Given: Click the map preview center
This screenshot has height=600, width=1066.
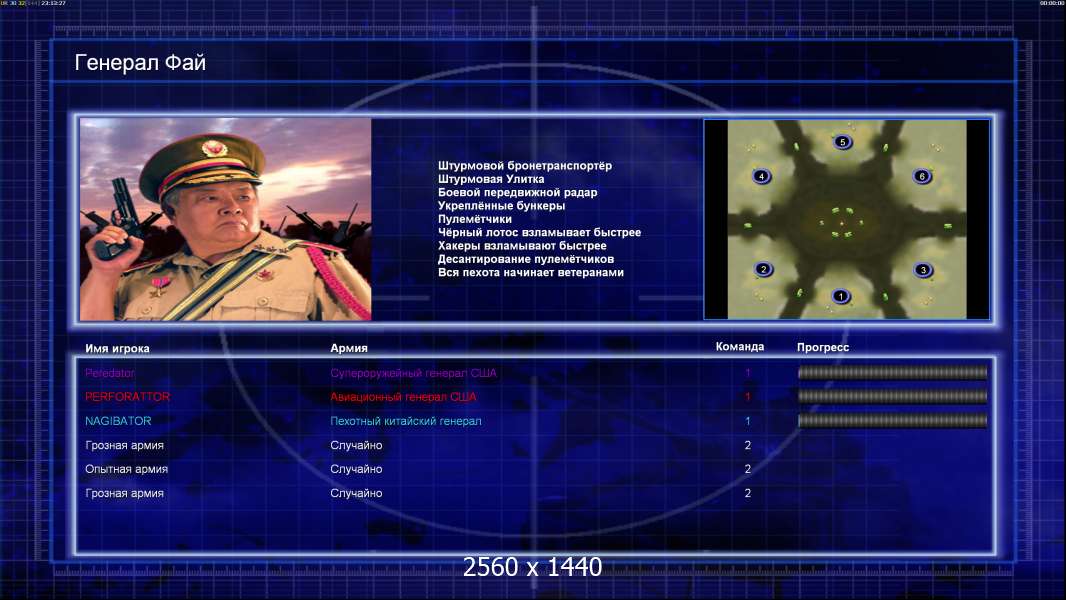Looking at the screenshot, I should coord(846,219).
